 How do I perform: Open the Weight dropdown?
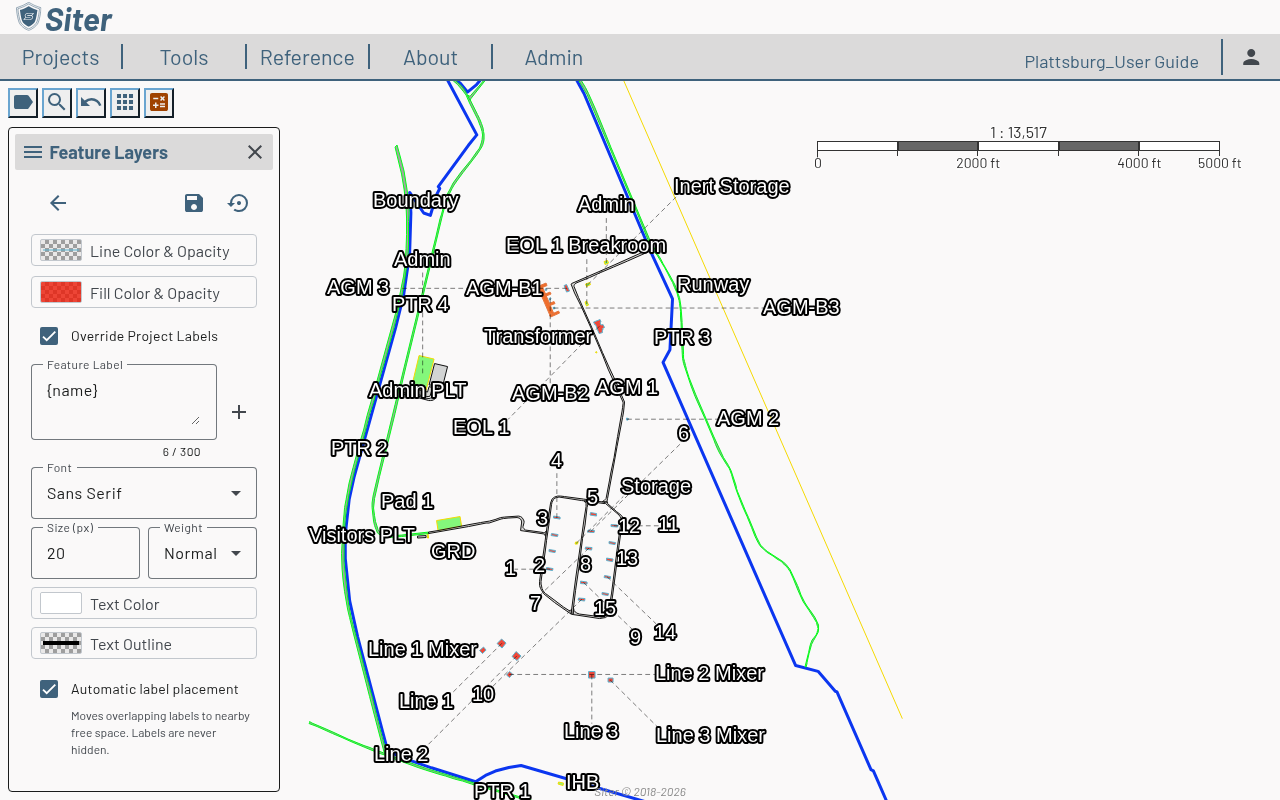pos(202,553)
